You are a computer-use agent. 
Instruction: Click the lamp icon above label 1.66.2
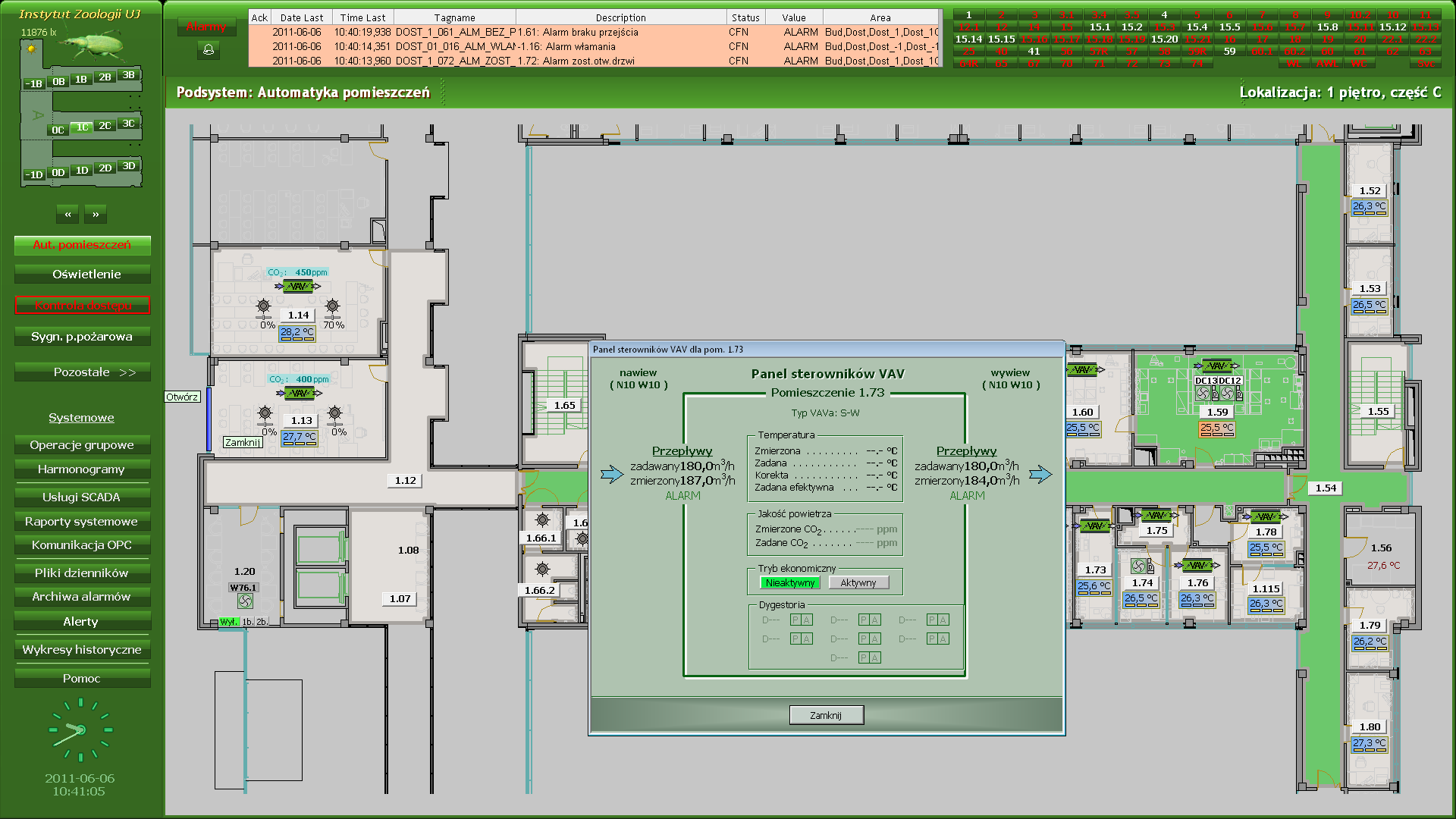(542, 570)
